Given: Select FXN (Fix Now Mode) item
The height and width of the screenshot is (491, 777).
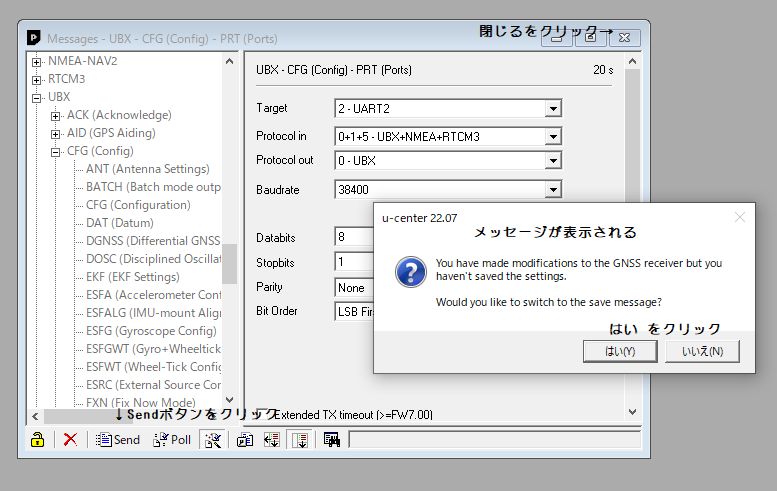Looking at the screenshot, I should coord(141,402).
